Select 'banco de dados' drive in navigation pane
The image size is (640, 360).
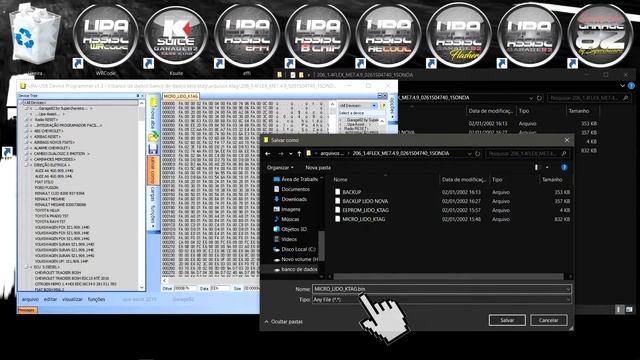299,269
